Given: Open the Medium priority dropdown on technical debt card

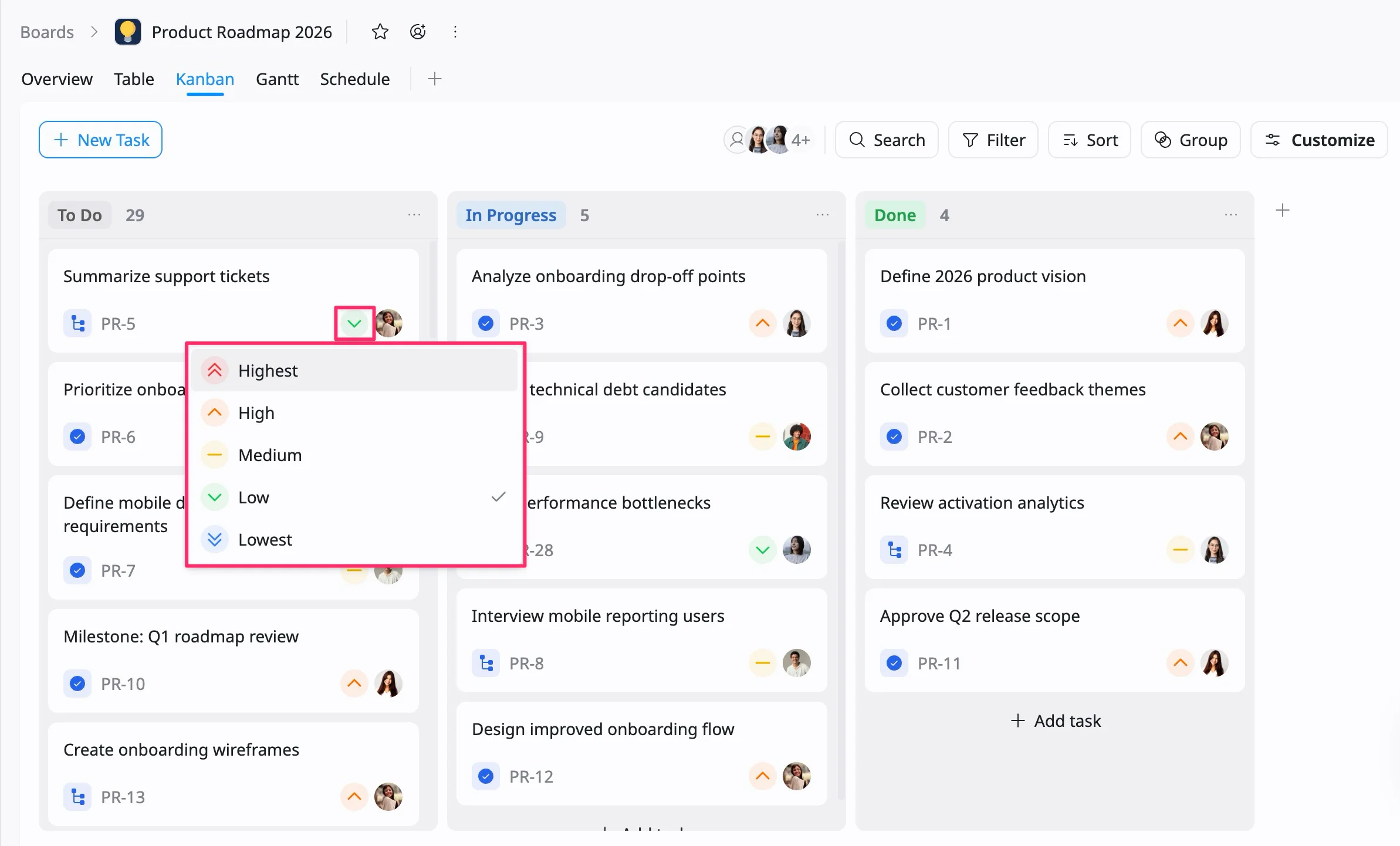Looking at the screenshot, I should click(x=763, y=436).
